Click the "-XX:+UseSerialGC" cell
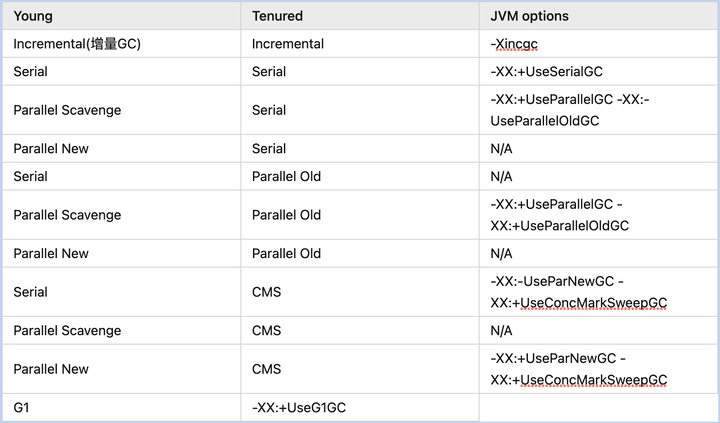This screenshot has width=720, height=423. (x=547, y=72)
